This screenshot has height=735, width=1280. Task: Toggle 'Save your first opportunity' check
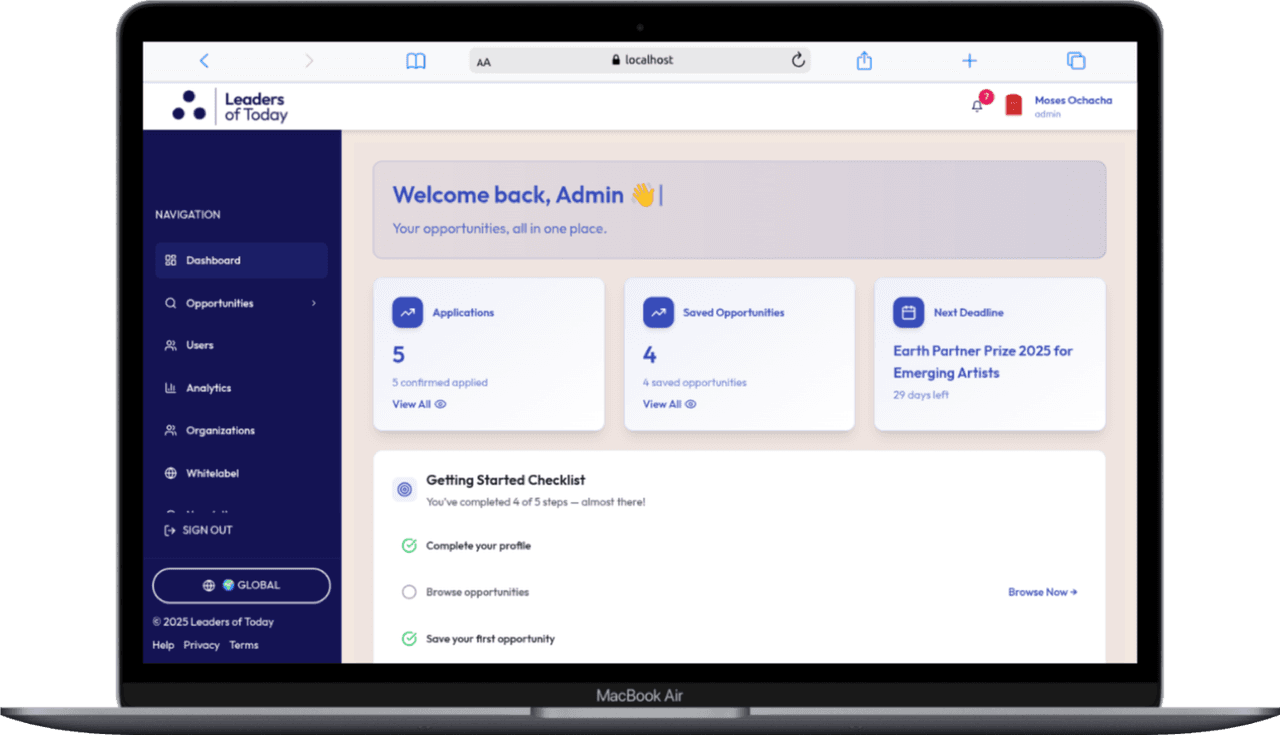pos(409,638)
